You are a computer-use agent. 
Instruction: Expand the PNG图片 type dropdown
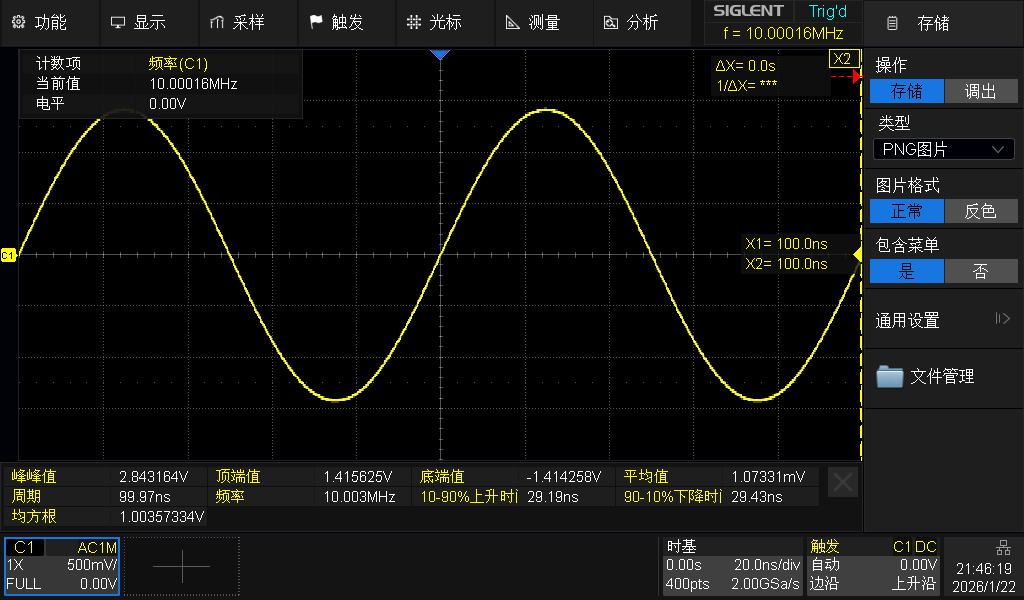[x=943, y=150]
